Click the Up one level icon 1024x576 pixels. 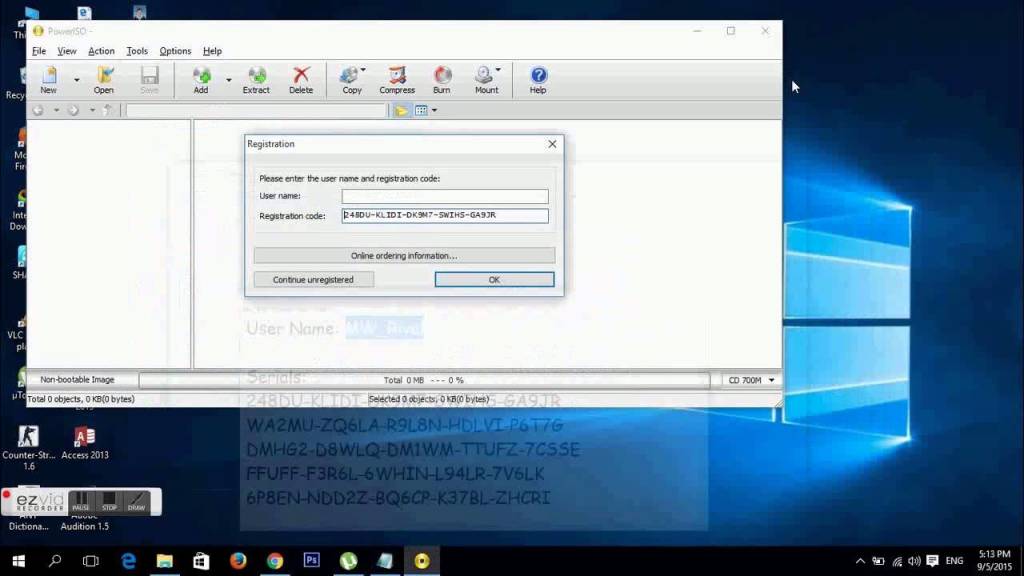[108, 110]
